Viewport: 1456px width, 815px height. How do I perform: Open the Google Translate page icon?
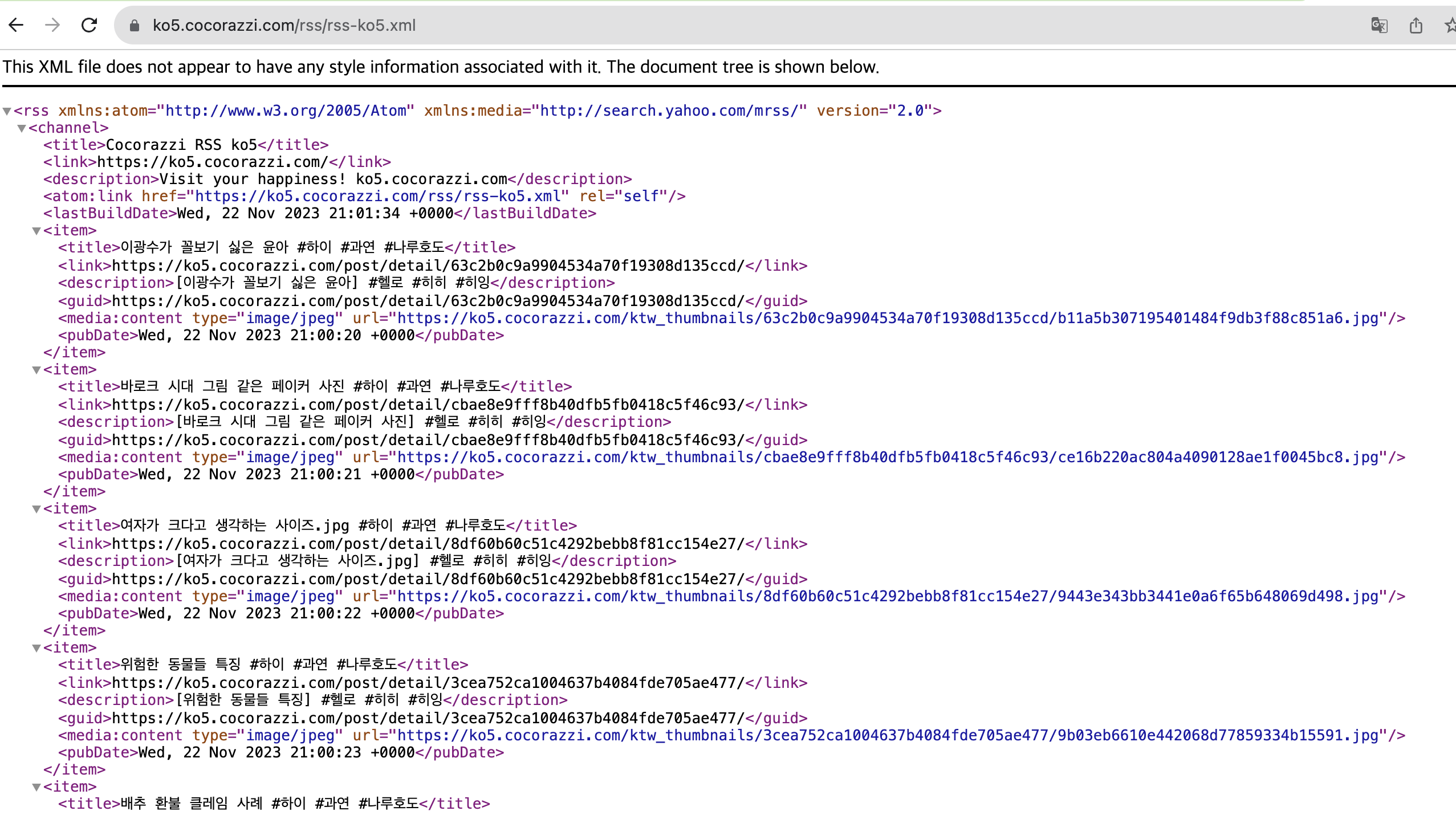1378,26
